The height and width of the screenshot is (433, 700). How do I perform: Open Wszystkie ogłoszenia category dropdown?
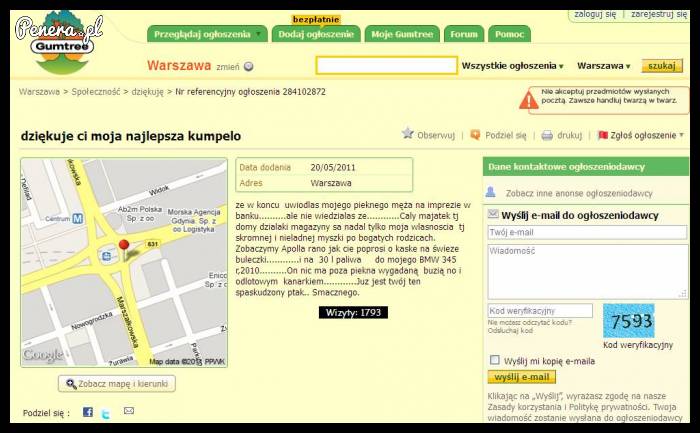coord(512,66)
